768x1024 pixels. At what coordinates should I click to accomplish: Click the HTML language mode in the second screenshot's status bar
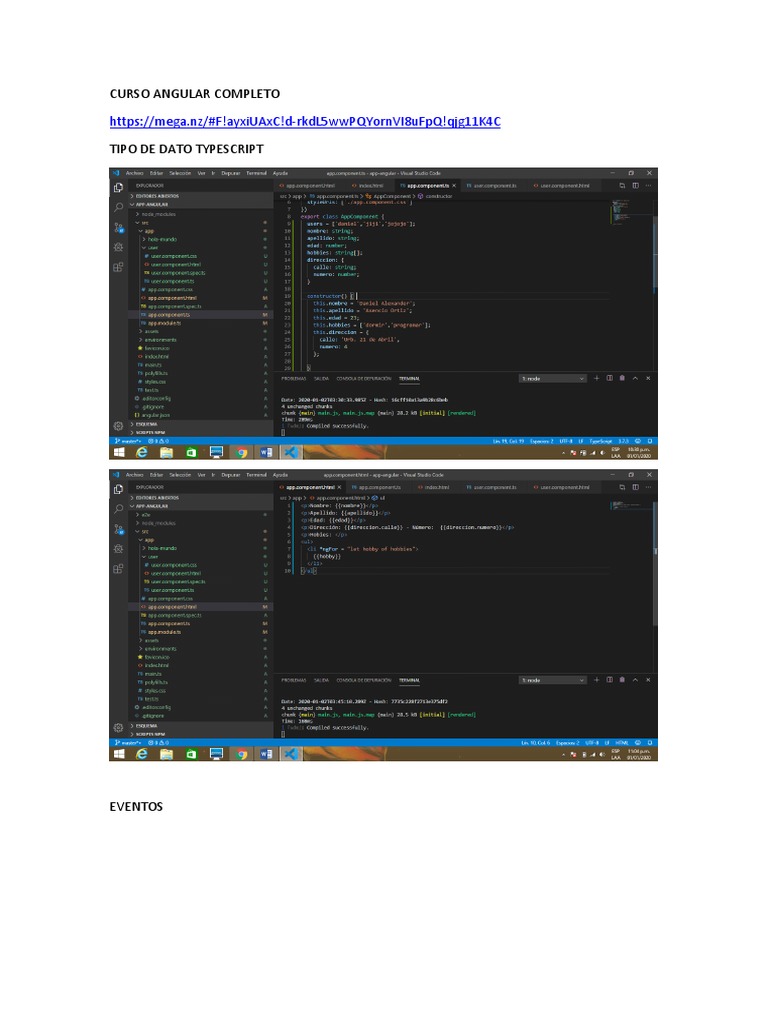(622, 743)
